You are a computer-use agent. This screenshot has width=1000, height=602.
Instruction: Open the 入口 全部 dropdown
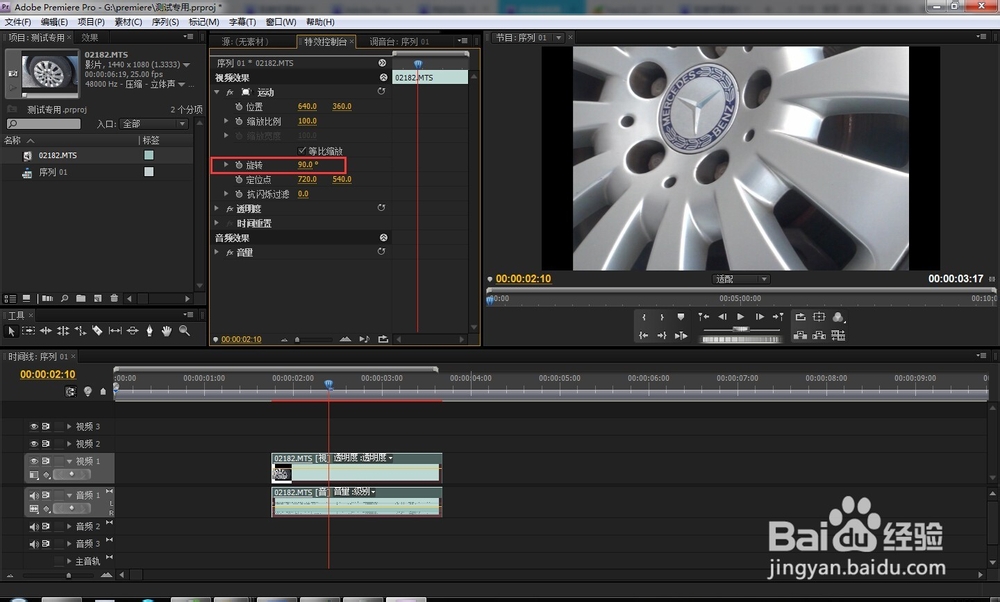coord(154,124)
